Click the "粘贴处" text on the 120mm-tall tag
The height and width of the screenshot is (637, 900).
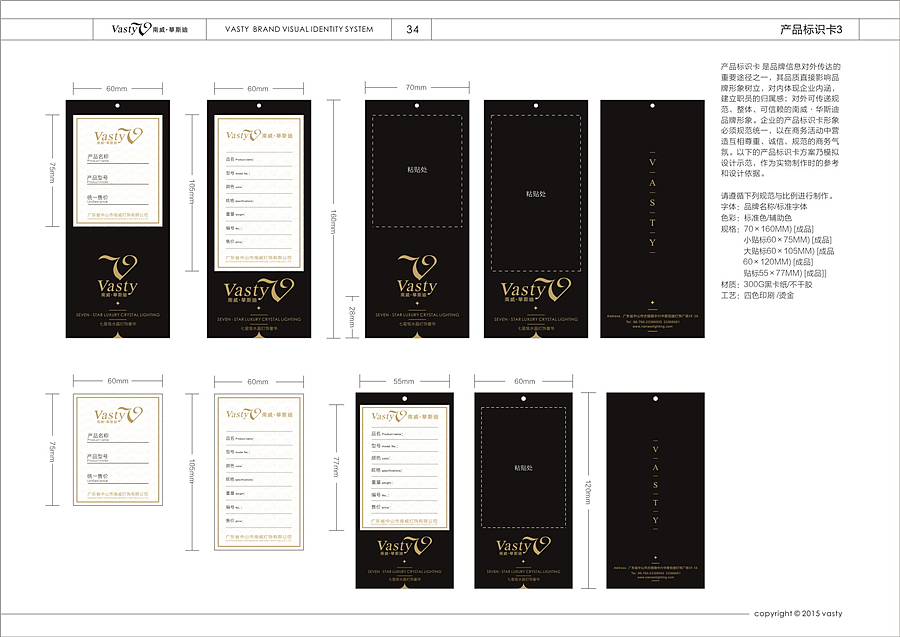[x=523, y=468]
